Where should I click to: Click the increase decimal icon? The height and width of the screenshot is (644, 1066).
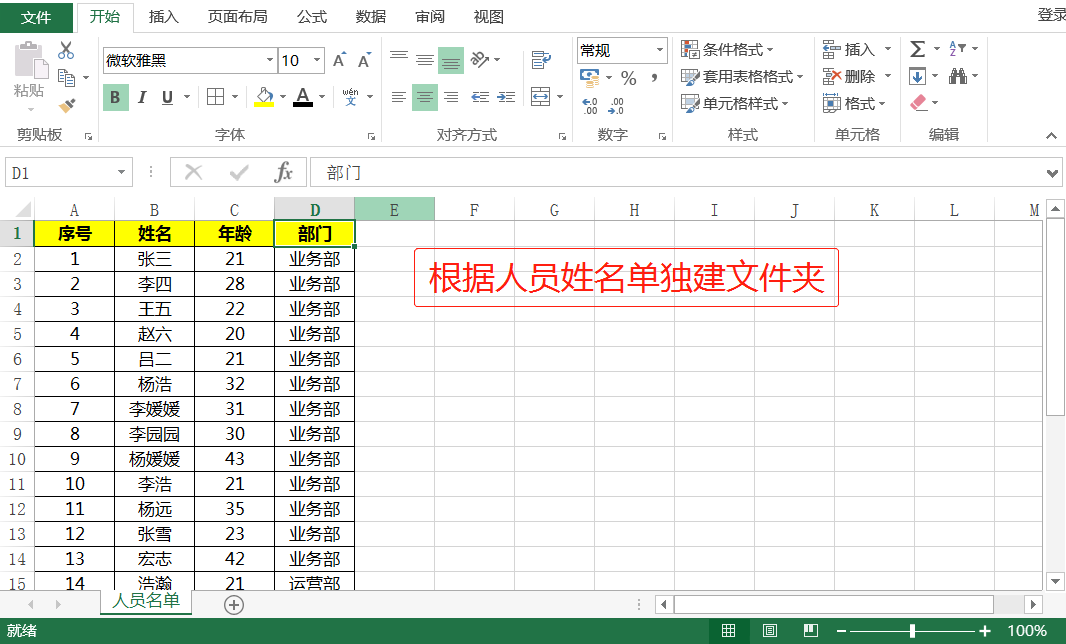pyautogui.click(x=589, y=105)
